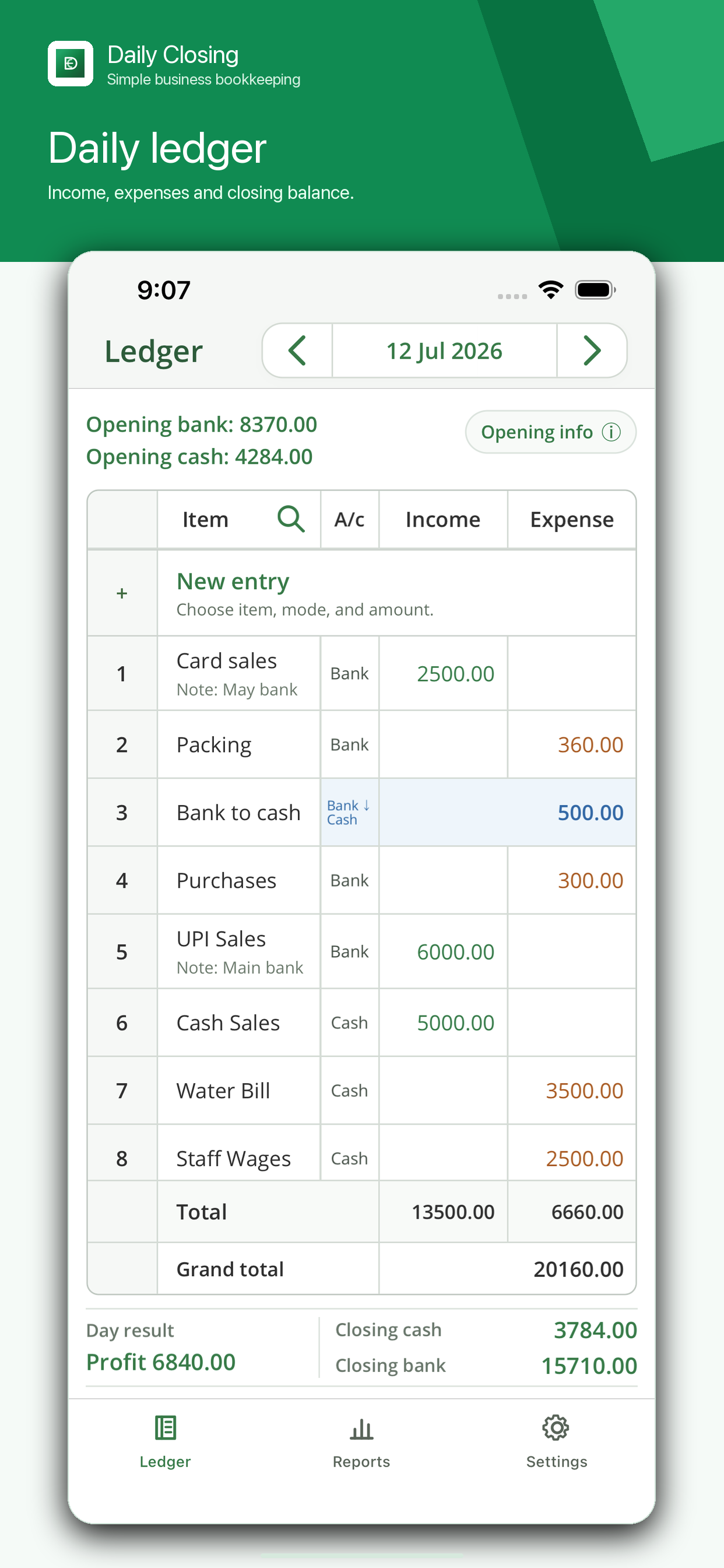
Task: Tap row number 1
Action: point(122,674)
